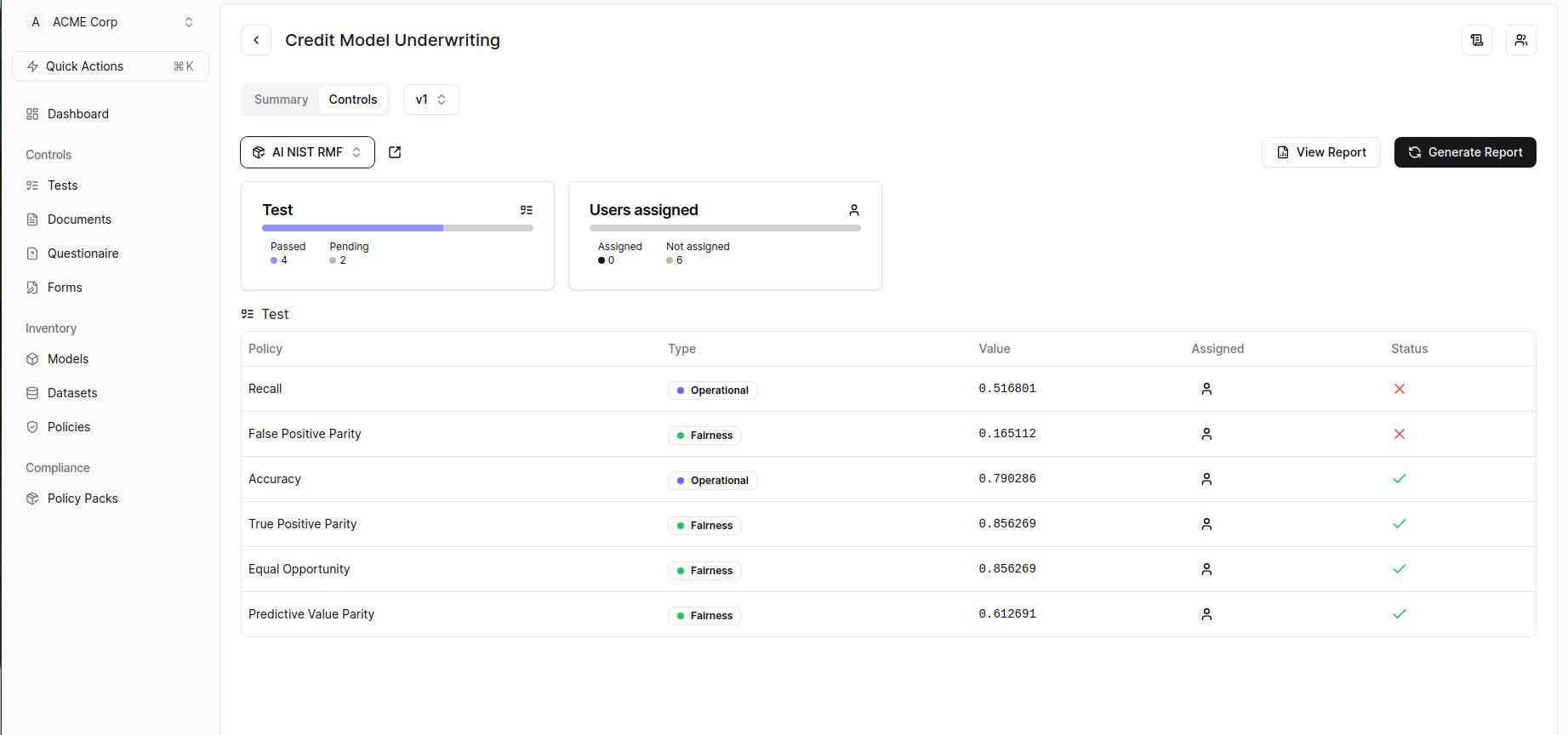Image resolution: width=1568 pixels, height=735 pixels.
Task: Click the False Positive Parity policy name
Action: click(x=305, y=434)
